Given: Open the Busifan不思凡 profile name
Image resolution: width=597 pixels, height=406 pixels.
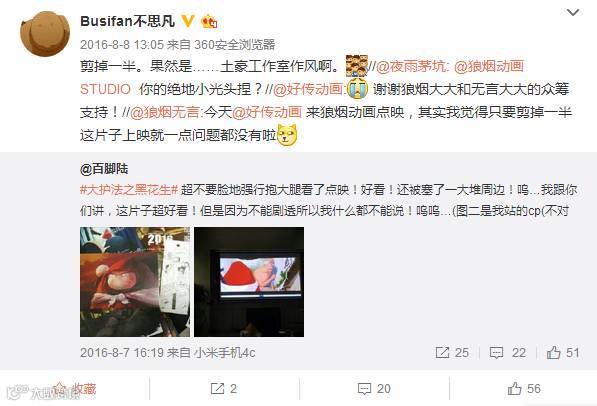Looking at the screenshot, I should (128, 21).
